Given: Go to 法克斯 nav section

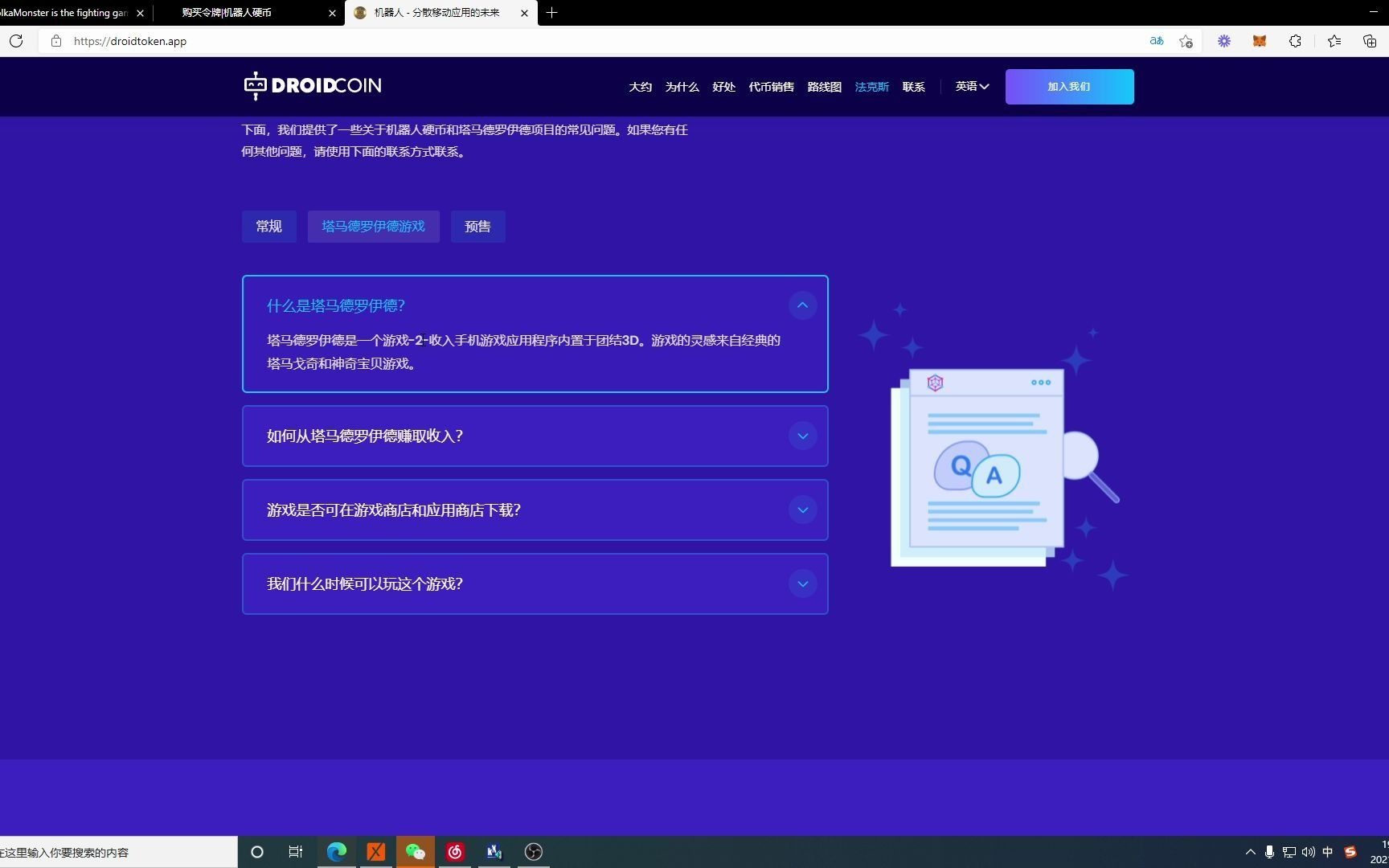Looking at the screenshot, I should (872, 87).
